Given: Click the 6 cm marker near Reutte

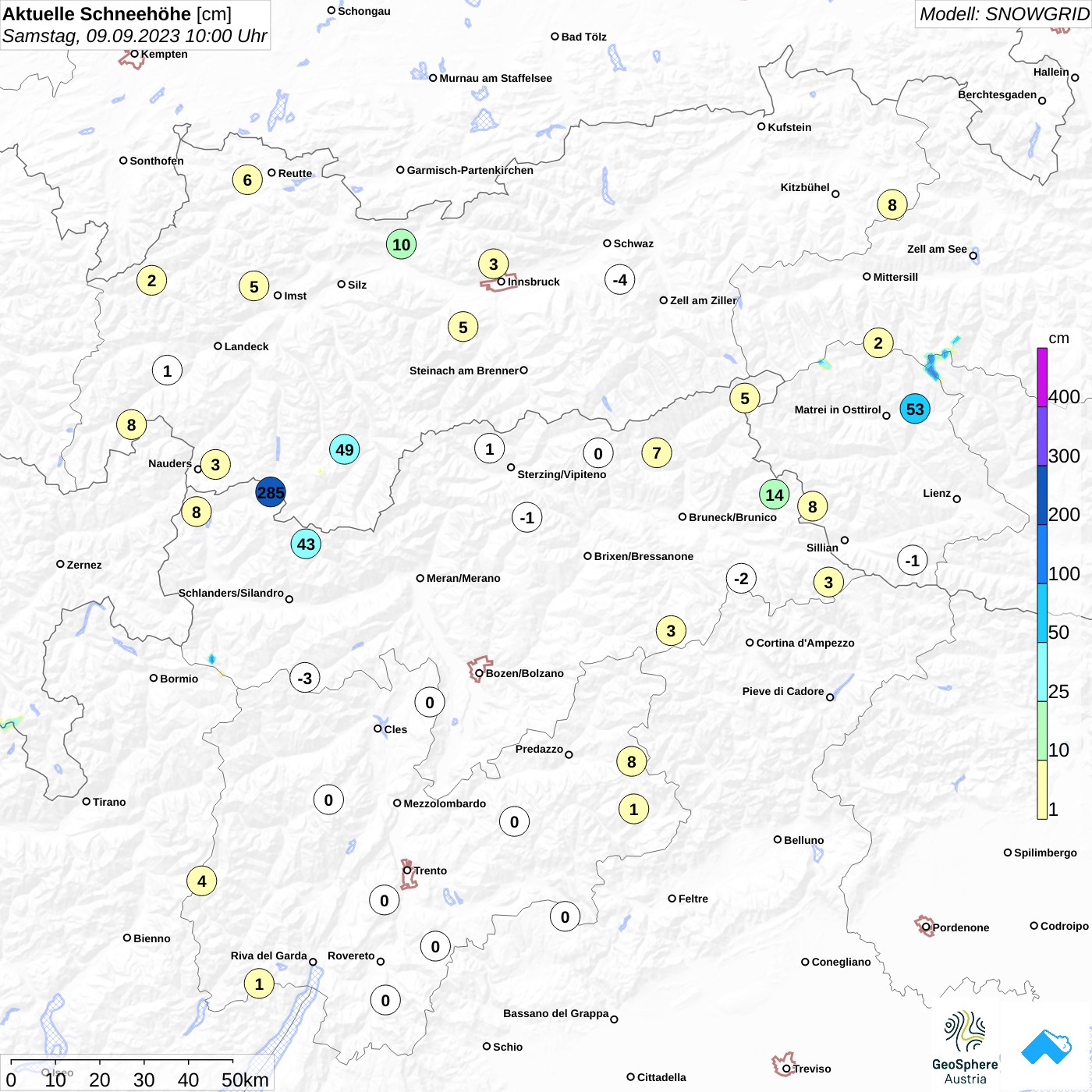Looking at the screenshot, I should [x=247, y=180].
